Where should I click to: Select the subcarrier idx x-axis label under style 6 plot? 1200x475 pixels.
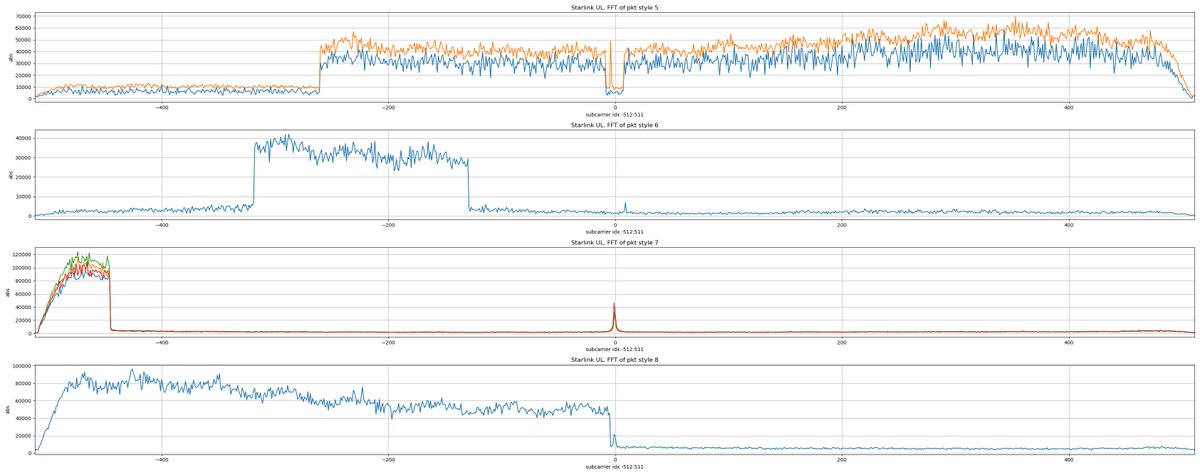614,231
